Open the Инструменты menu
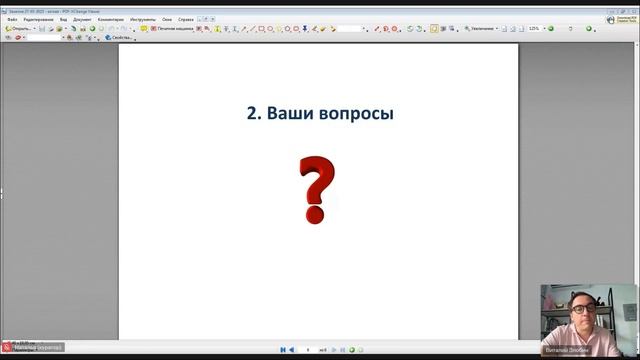This screenshot has height=360, width=640. pyautogui.click(x=143, y=20)
